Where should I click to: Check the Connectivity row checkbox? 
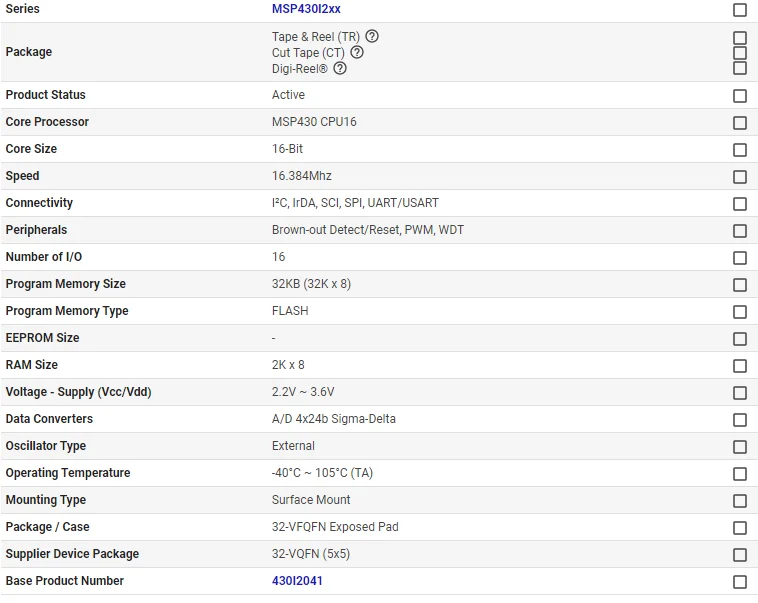[740, 204]
